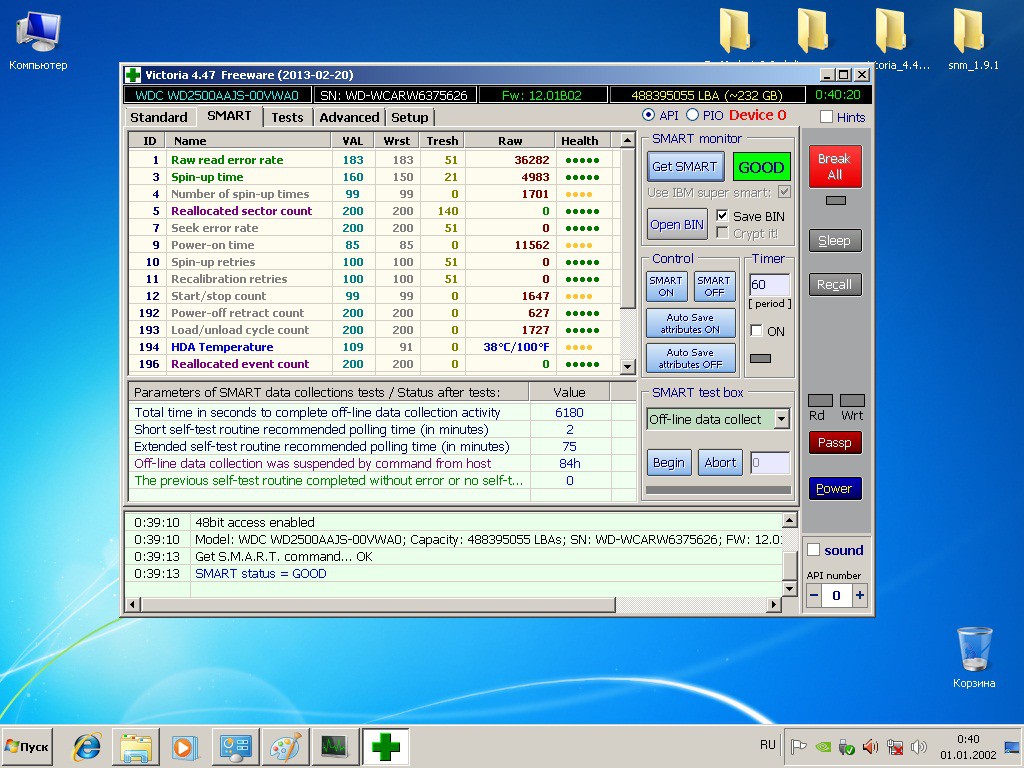Enable the Hints checkbox
This screenshot has width=1024, height=768.
click(x=826, y=117)
